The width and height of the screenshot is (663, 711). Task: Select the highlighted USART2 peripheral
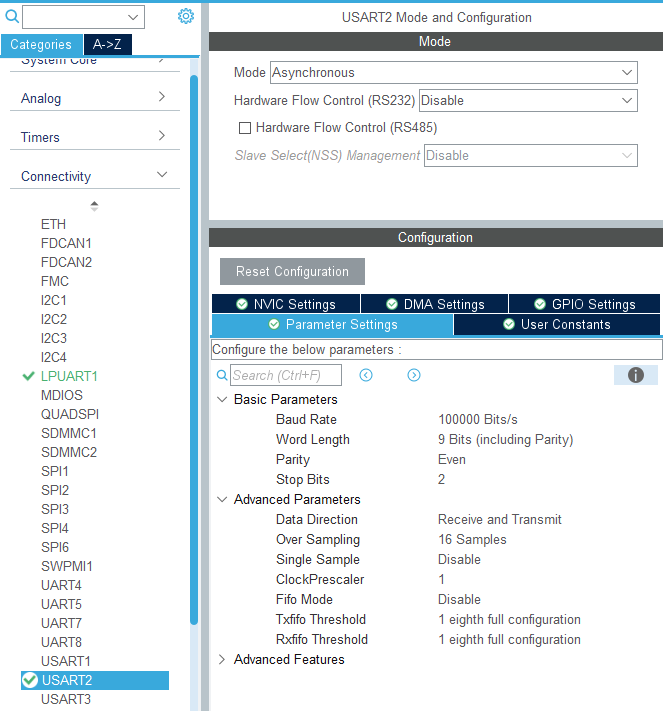(95, 680)
